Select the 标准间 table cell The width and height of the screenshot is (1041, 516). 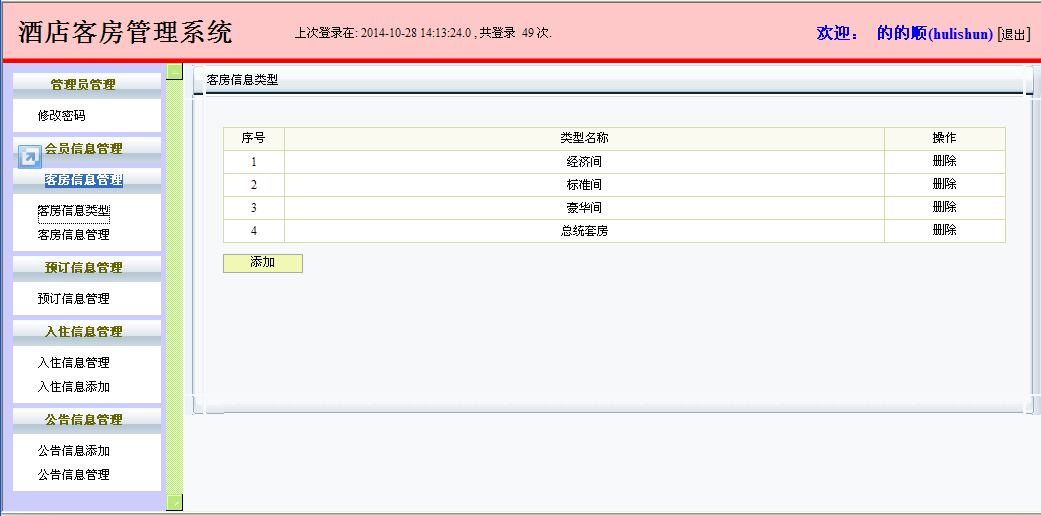click(x=584, y=185)
